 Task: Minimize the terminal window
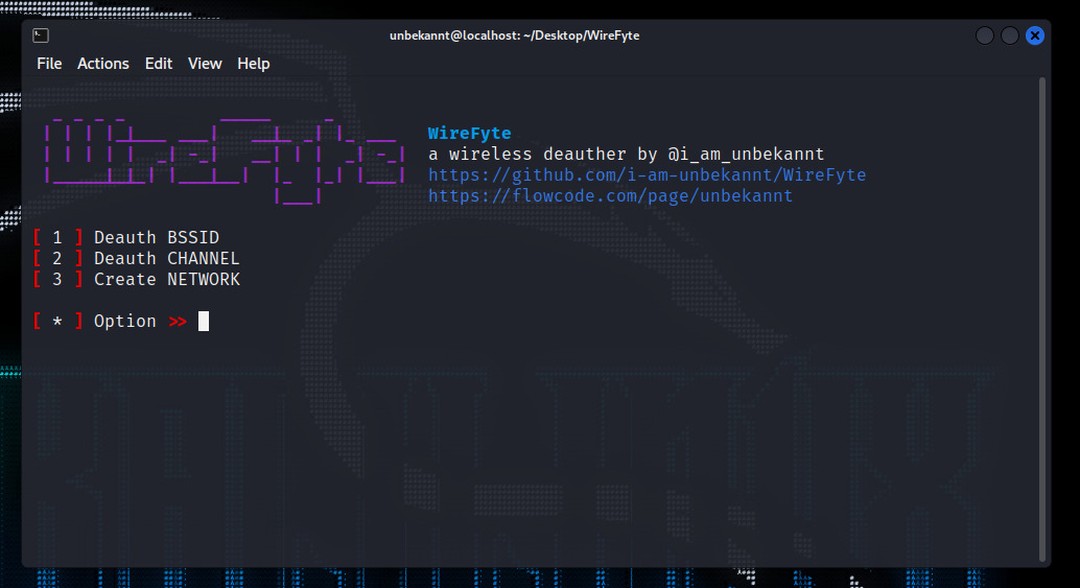[985, 35]
